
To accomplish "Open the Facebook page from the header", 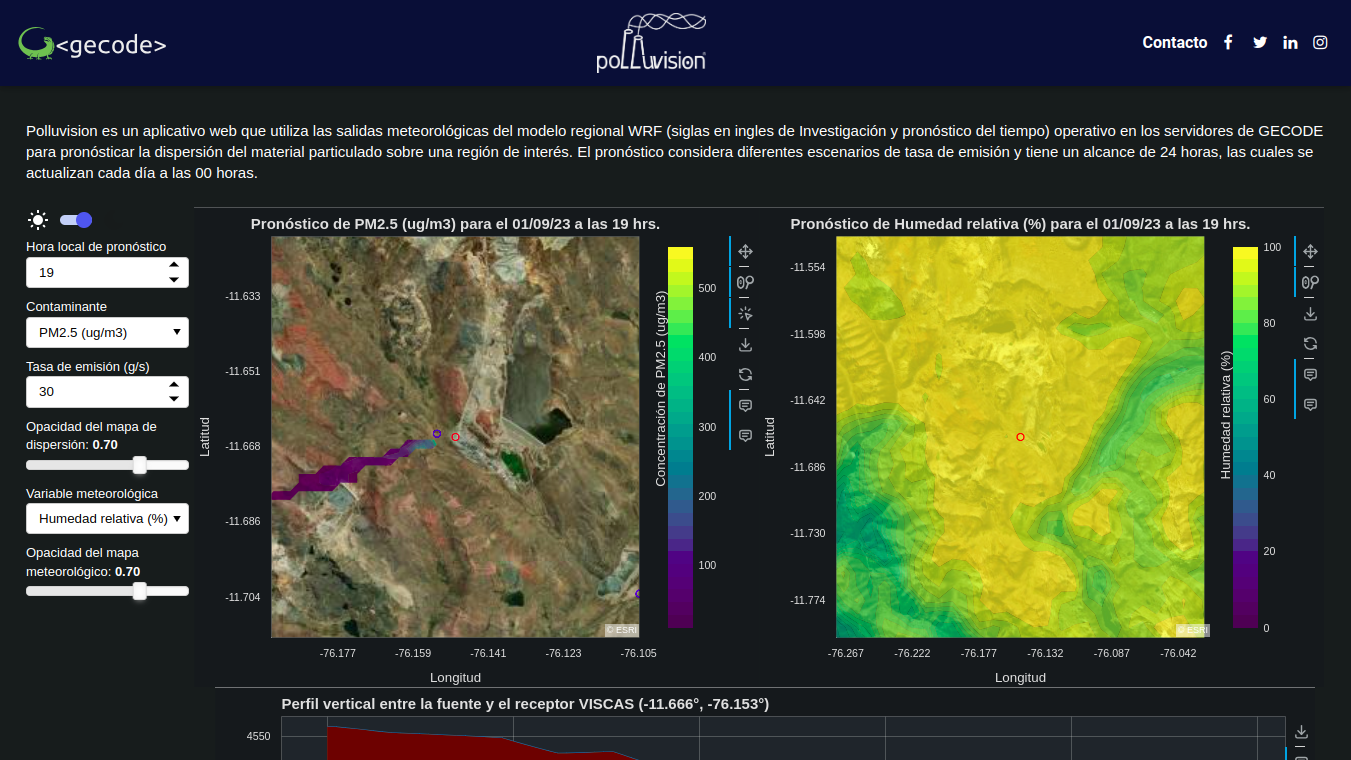I will [x=1228, y=42].
